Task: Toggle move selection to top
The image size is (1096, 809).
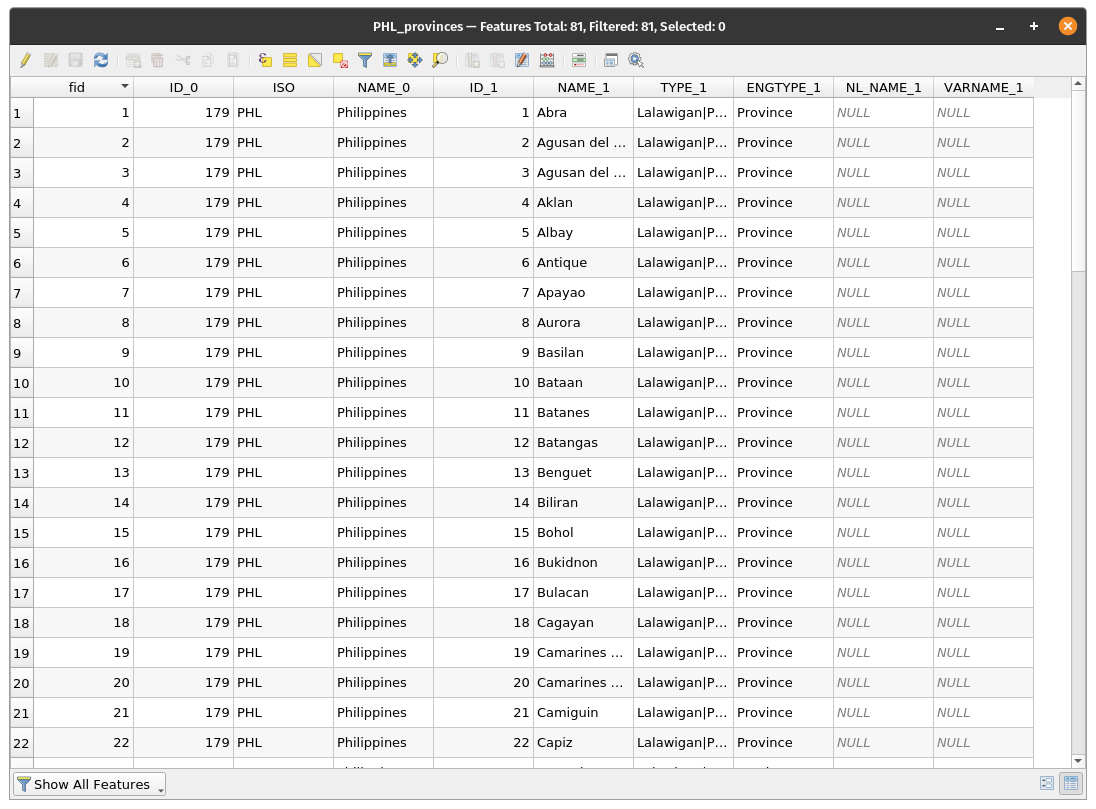Action: click(390, 60)
